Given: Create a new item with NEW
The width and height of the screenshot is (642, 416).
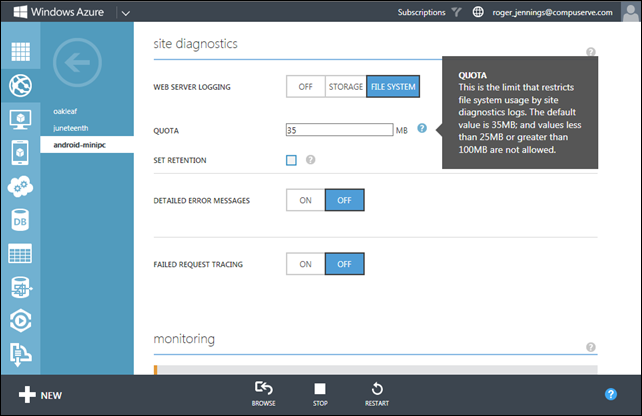Looking at the screenshot, I should [40, 395].
